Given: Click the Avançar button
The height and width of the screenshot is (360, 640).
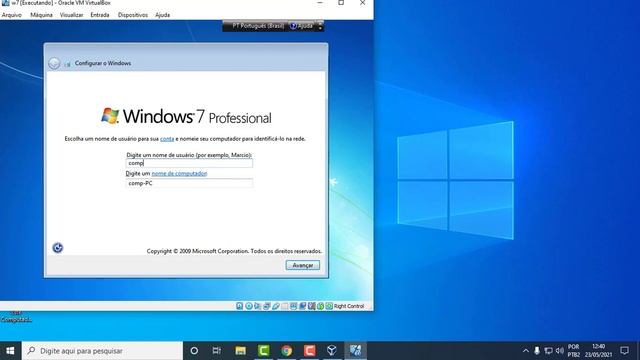Looking at the screenshot, I should pos(302,265).
